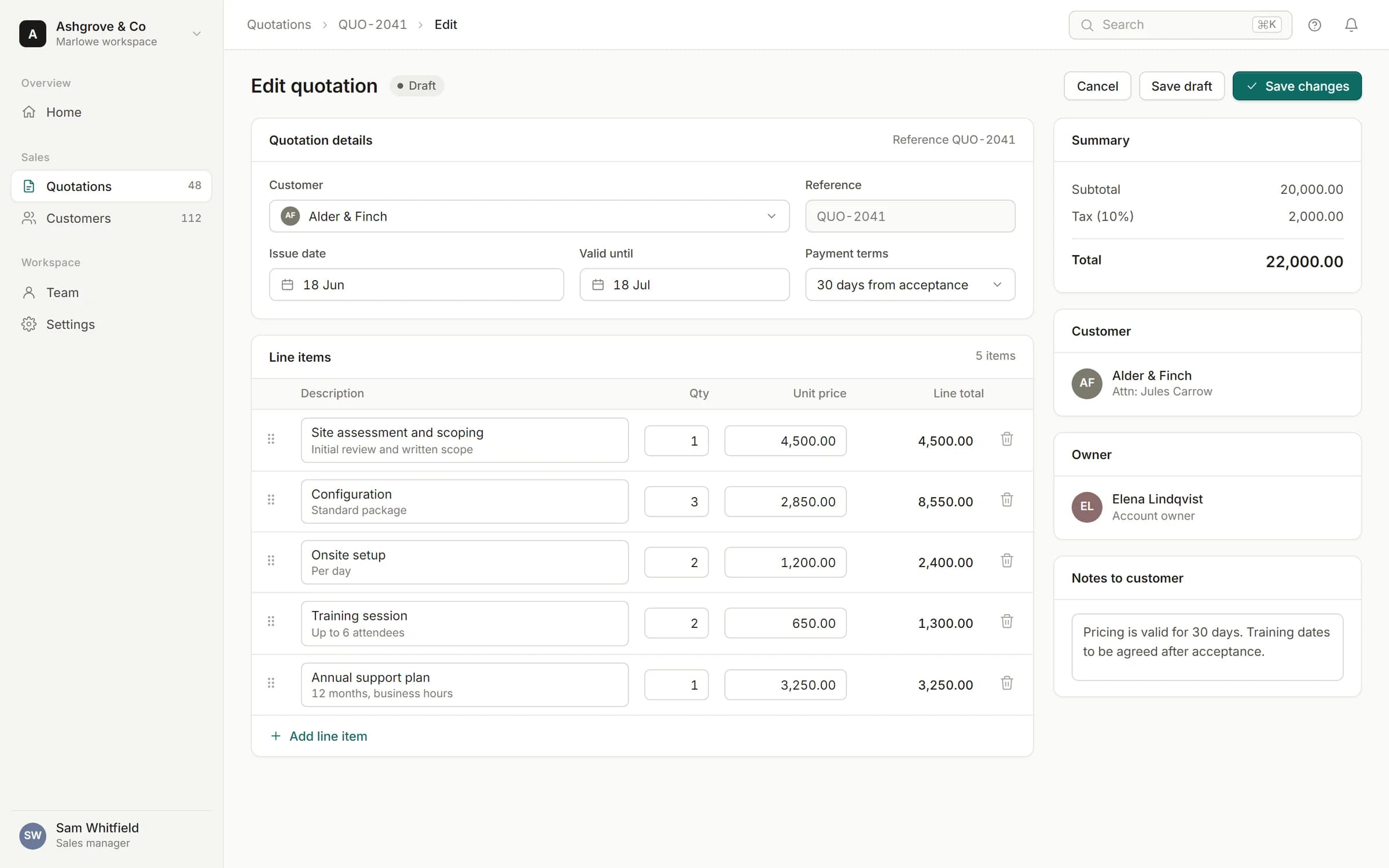Click the Issue date field 18 Jun
This screenshot has width=1389, height=868.
pyautogui.click(x=416, y=285)
